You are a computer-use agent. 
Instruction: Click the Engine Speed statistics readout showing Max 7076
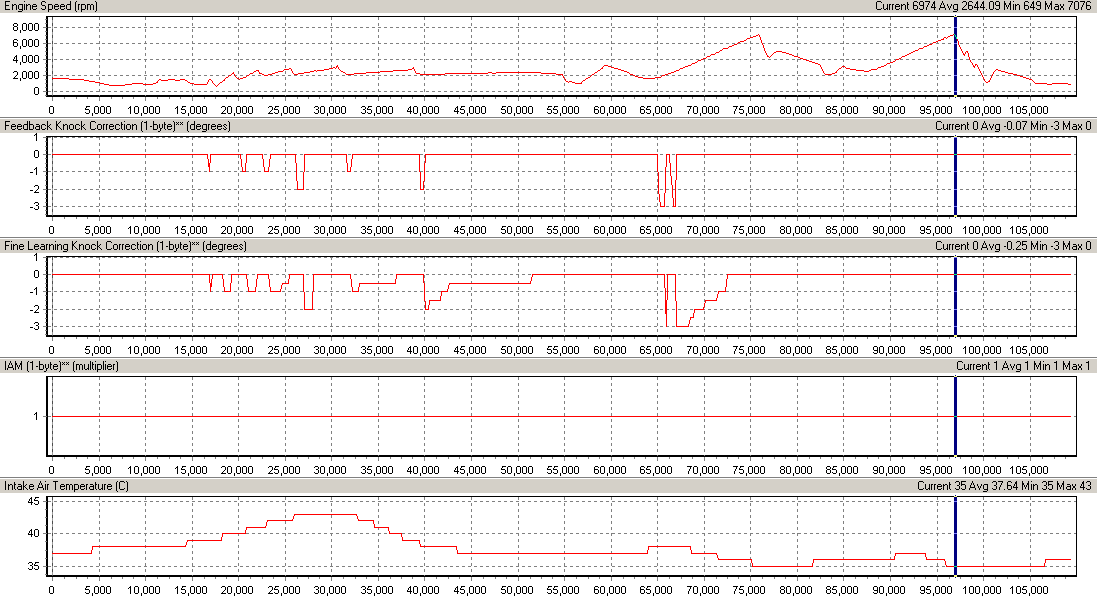[982, 6]
